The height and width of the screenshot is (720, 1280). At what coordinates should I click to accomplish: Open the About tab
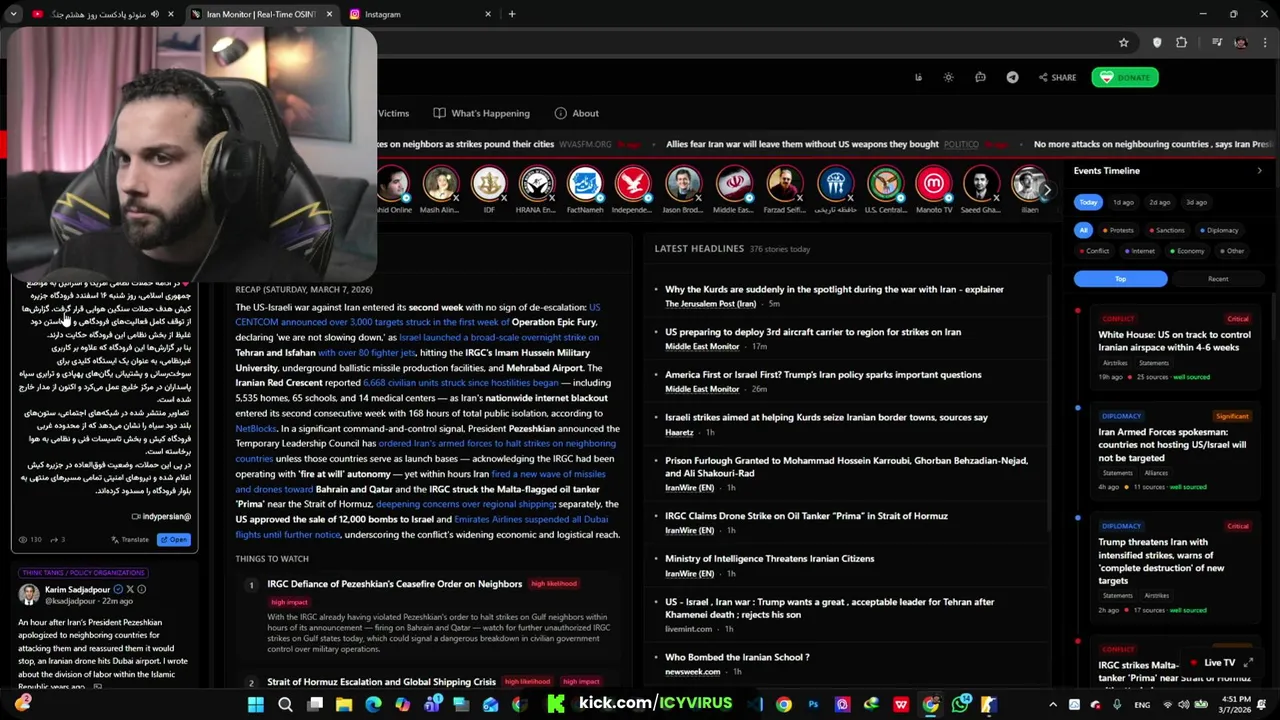pos(577,113)
